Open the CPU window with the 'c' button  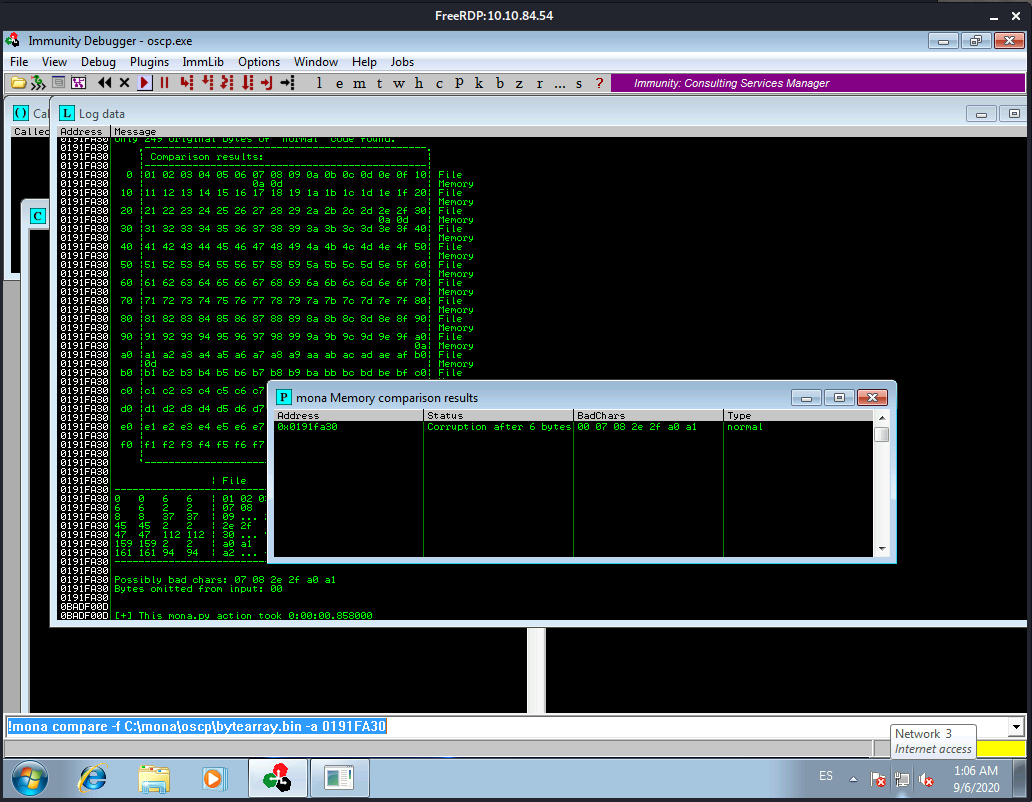point(439,83)
